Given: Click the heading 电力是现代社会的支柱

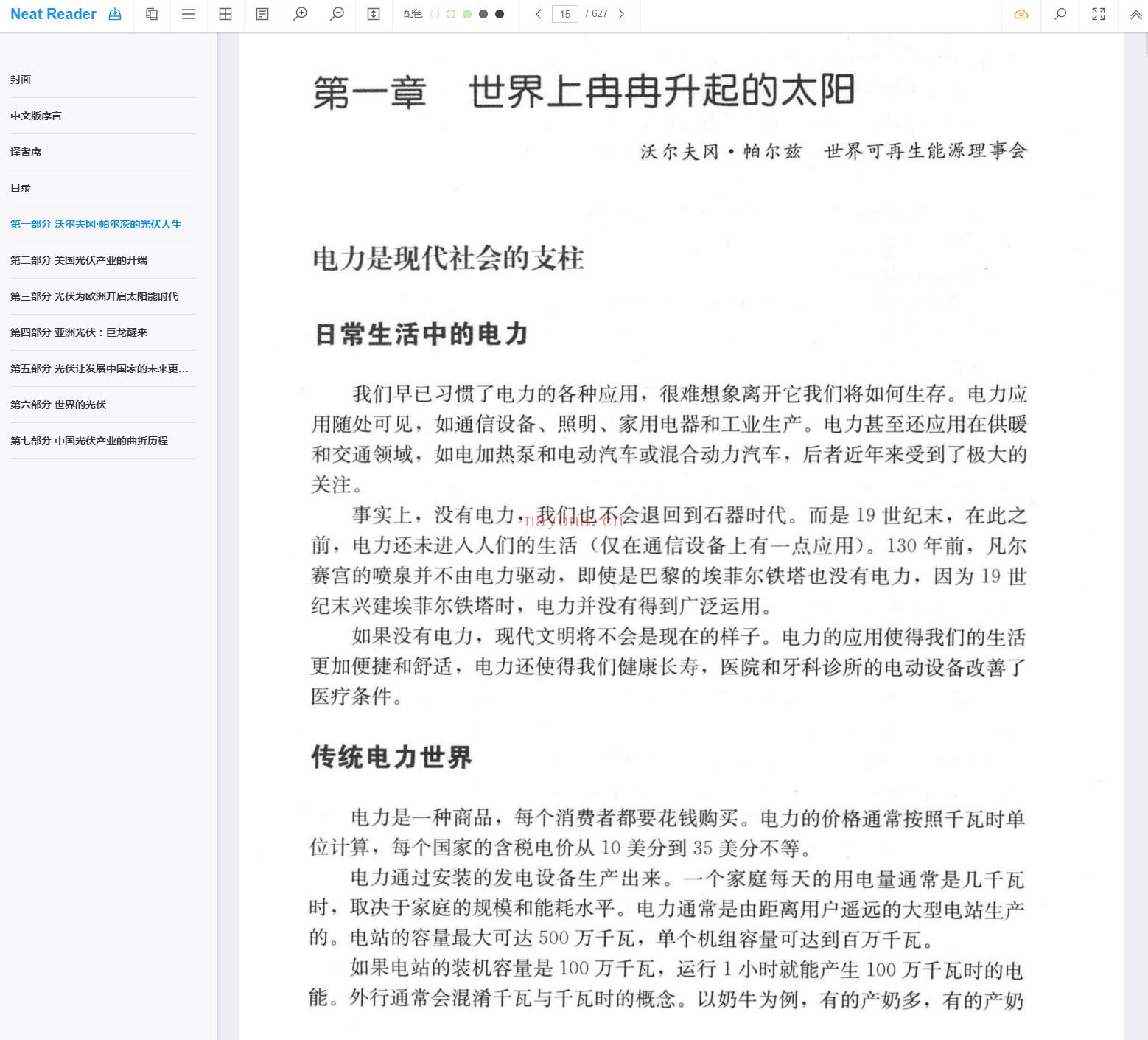Looking at the screenshot, I should (x=449, y=259).
